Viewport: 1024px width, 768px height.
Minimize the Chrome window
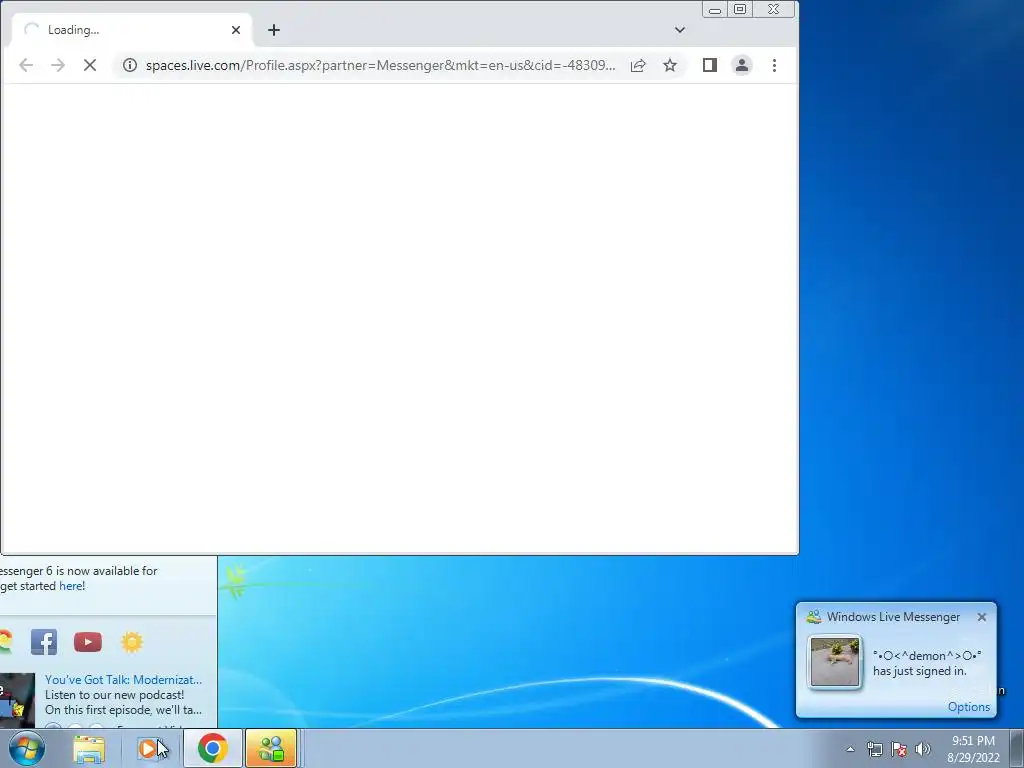tap(715, 9)
